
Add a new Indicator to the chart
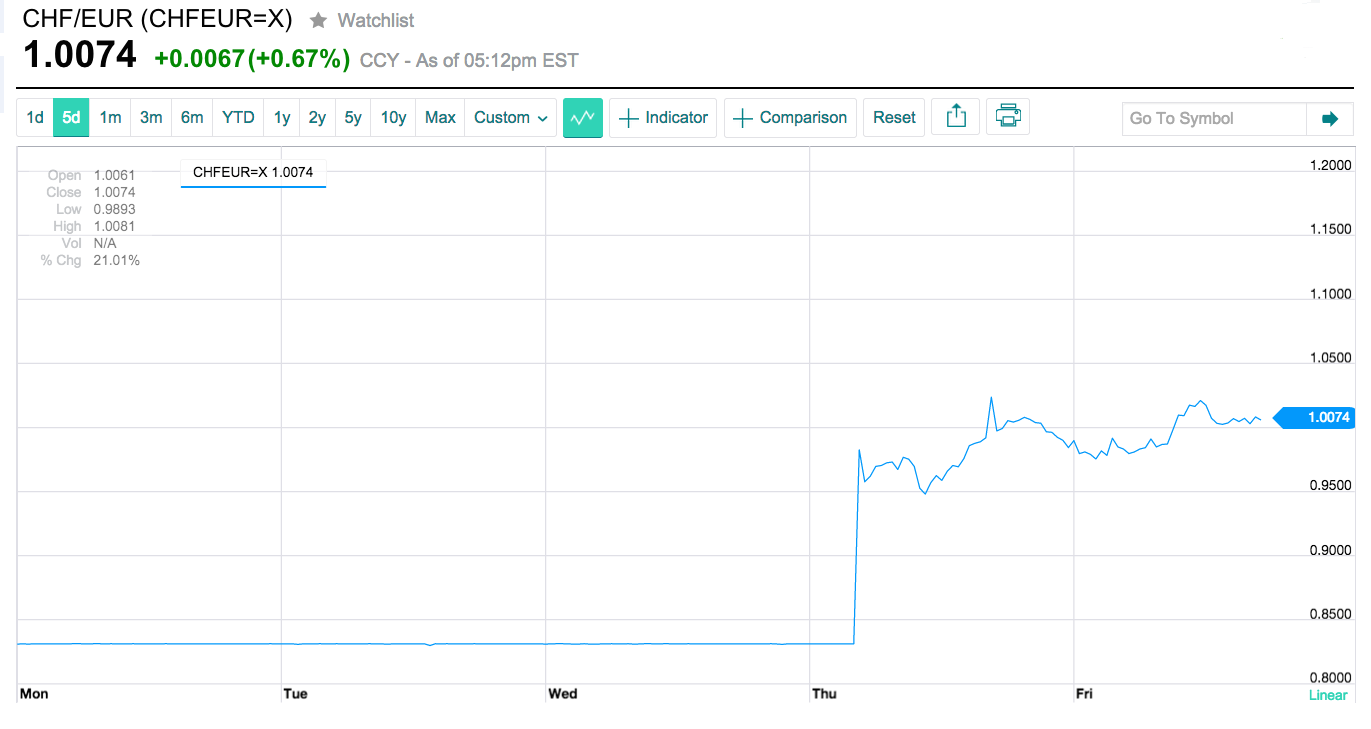(x=663, y=118)
